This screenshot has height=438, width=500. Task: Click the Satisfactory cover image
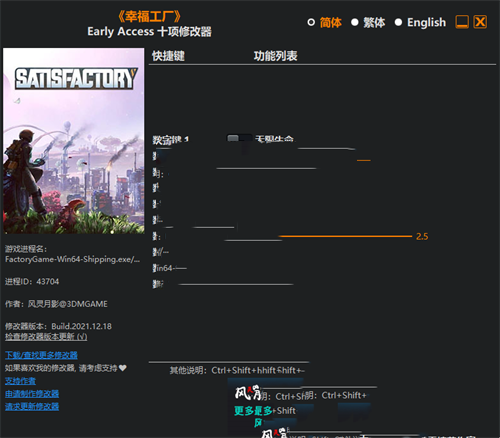74,141
